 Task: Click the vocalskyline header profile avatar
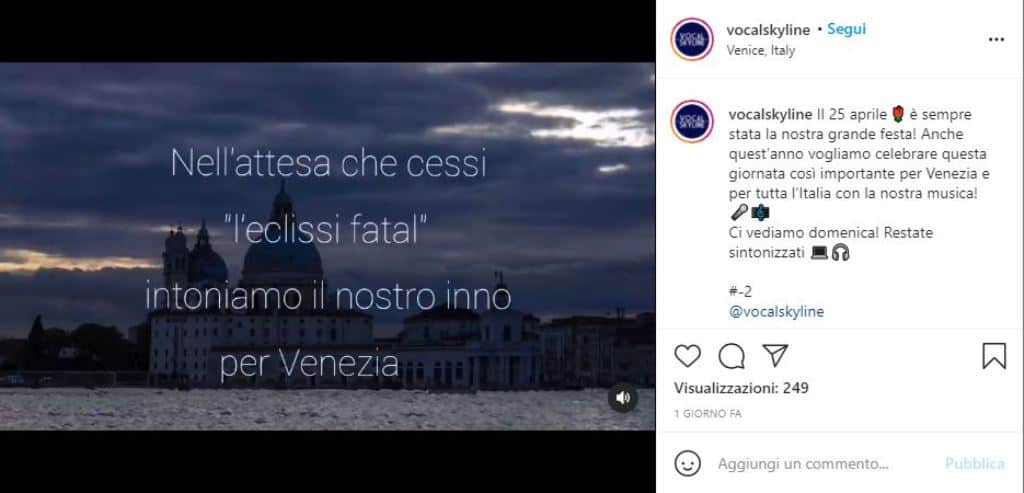click(x=692, y=39)
